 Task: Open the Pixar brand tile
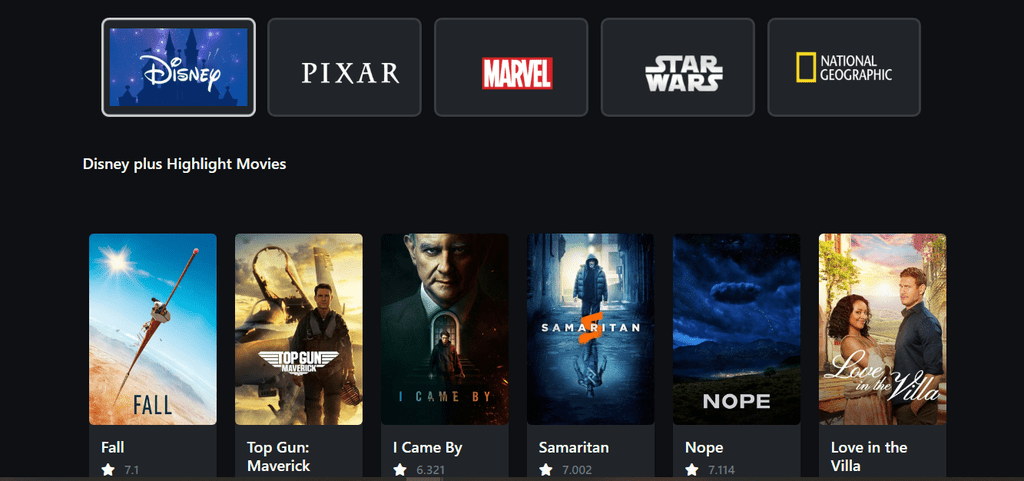(x=345, y=67)
